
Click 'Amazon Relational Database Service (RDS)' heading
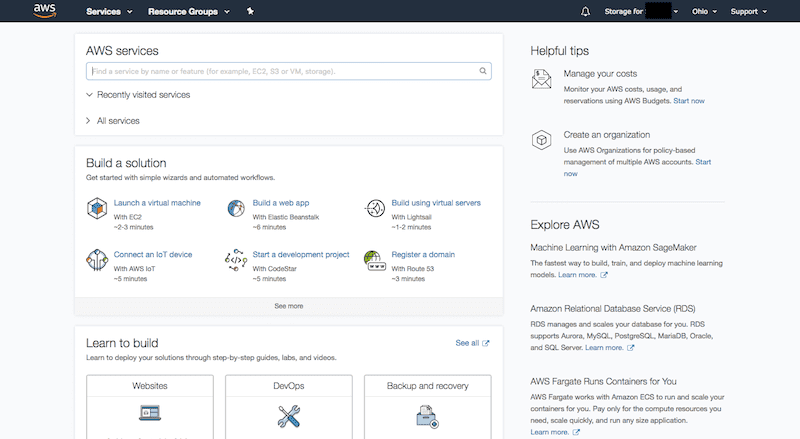click(613, 309)
